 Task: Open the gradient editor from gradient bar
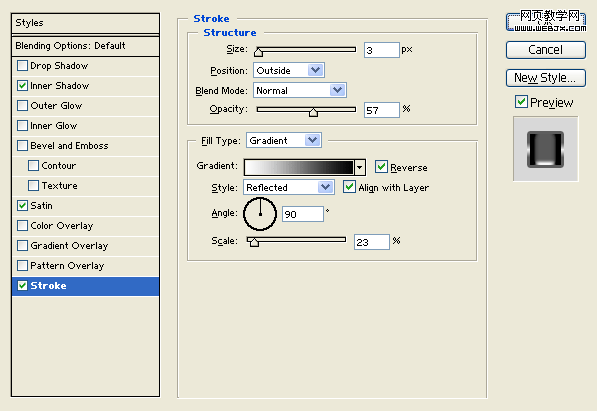[x=299, y=167]
